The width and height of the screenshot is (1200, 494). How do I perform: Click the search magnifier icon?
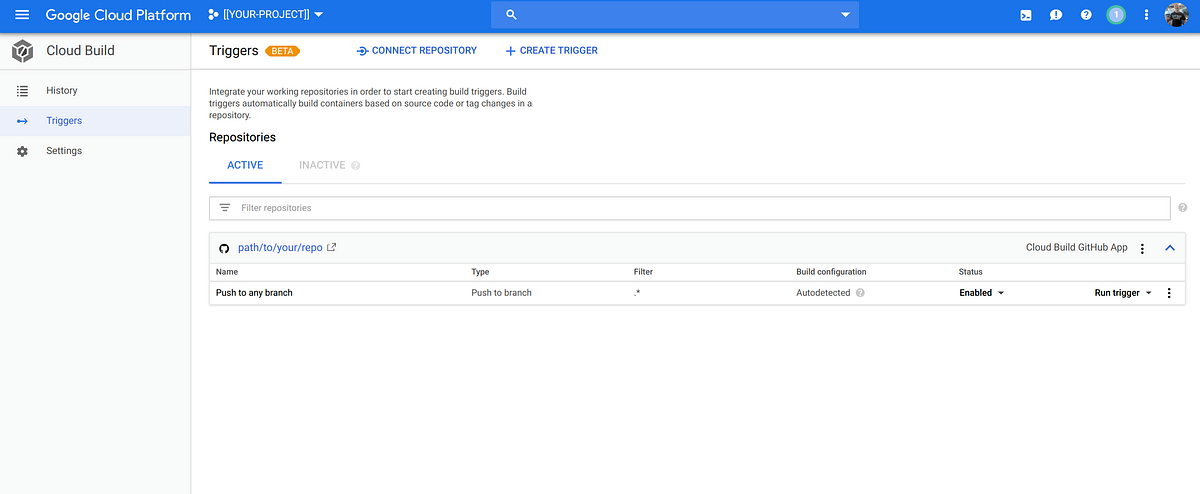[511, 15]
